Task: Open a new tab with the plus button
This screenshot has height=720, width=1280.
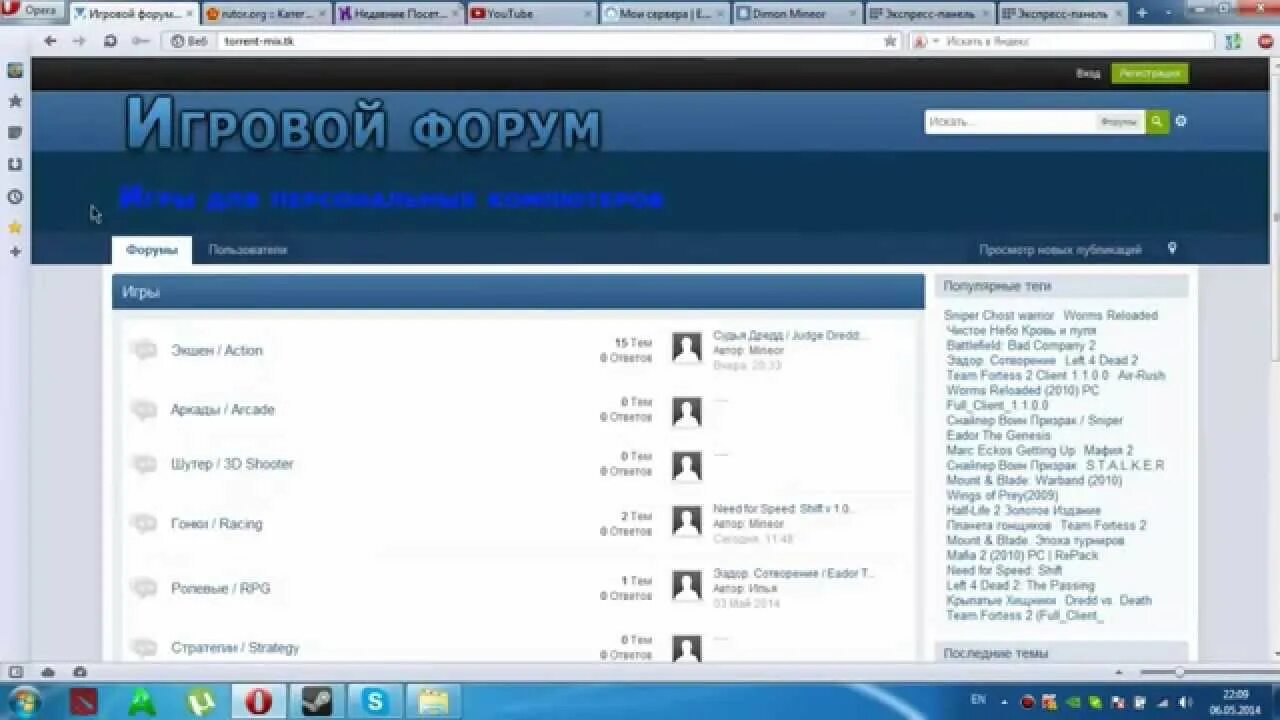Action: [1142, 13]
